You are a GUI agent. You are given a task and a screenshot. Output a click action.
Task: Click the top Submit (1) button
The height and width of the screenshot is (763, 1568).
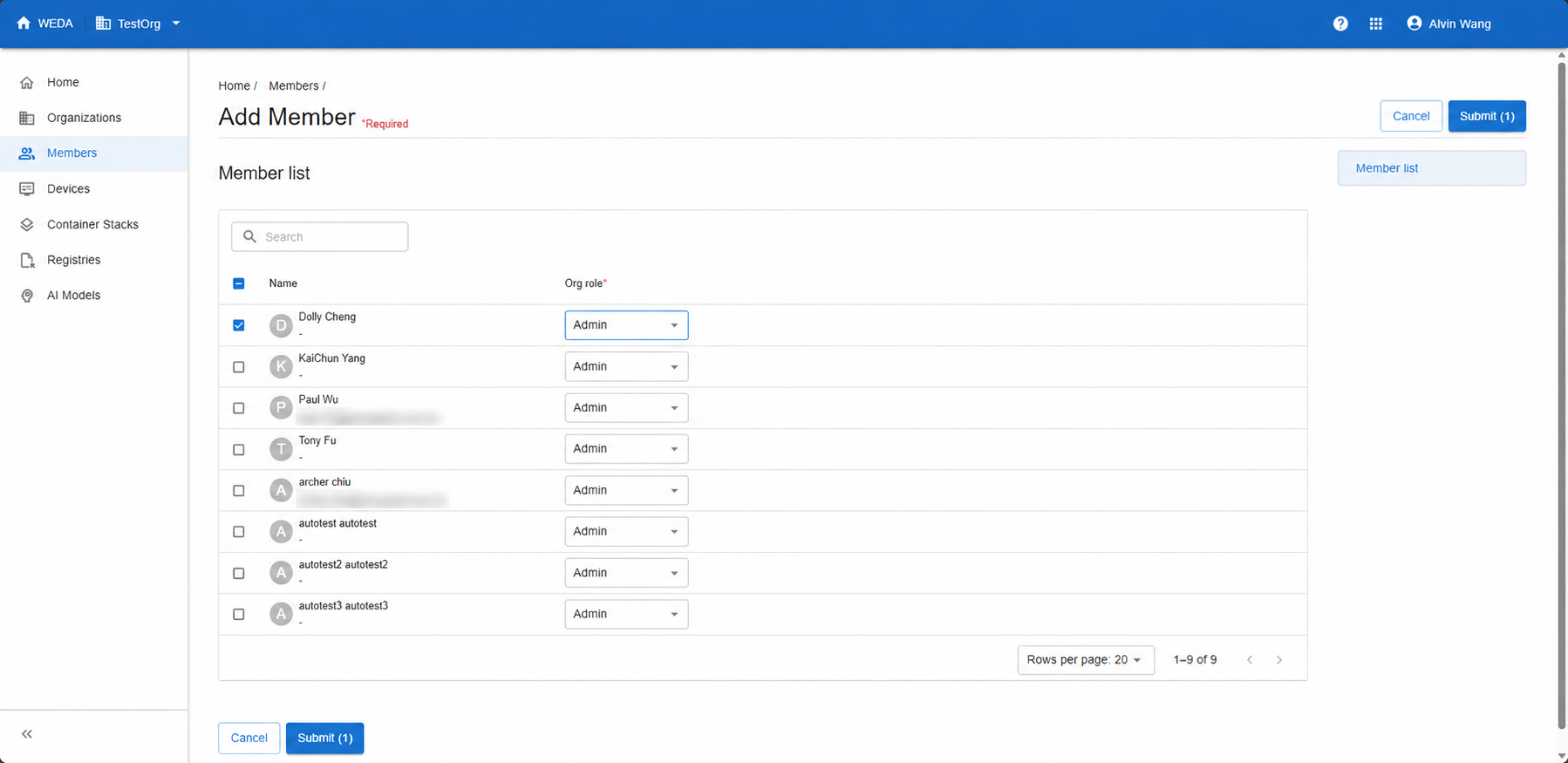click(1487, 116)
